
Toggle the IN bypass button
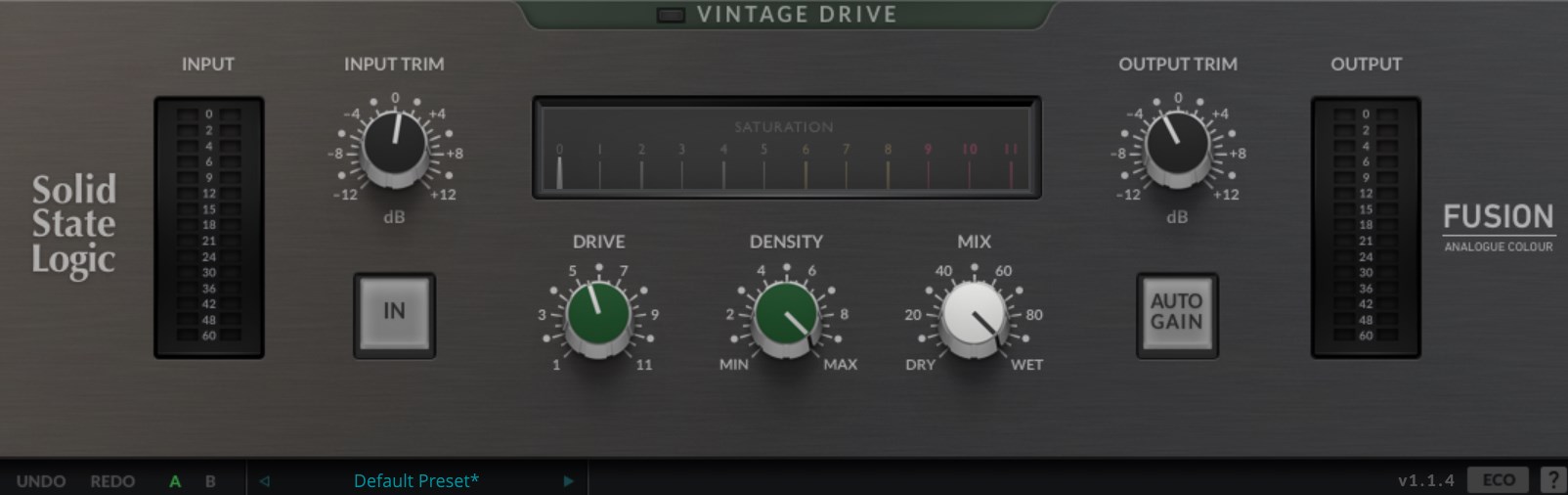tap(394, 312)
